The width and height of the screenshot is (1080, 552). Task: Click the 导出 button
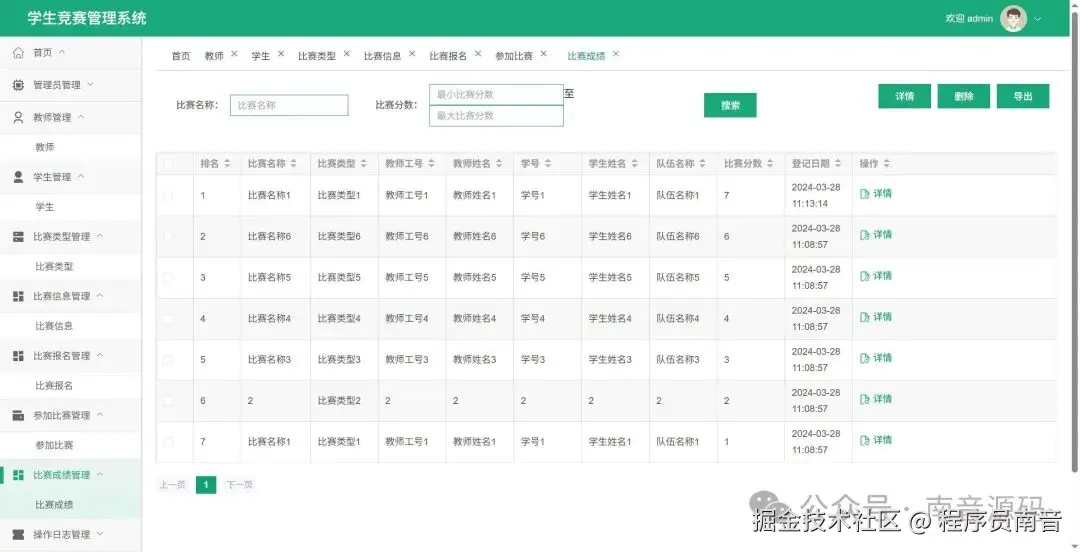[x=1023, y=96]
